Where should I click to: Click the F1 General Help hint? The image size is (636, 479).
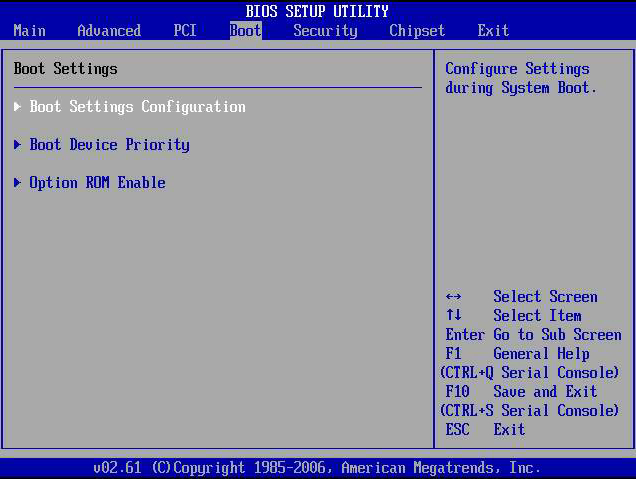(x=517, y=354)
